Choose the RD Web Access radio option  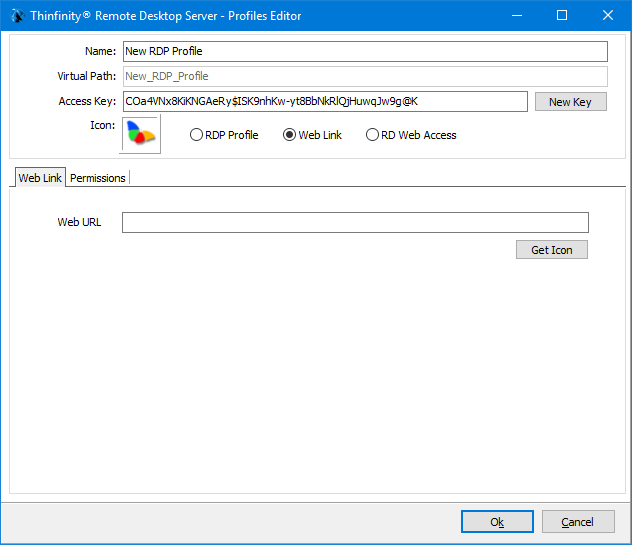coord(411,135)
